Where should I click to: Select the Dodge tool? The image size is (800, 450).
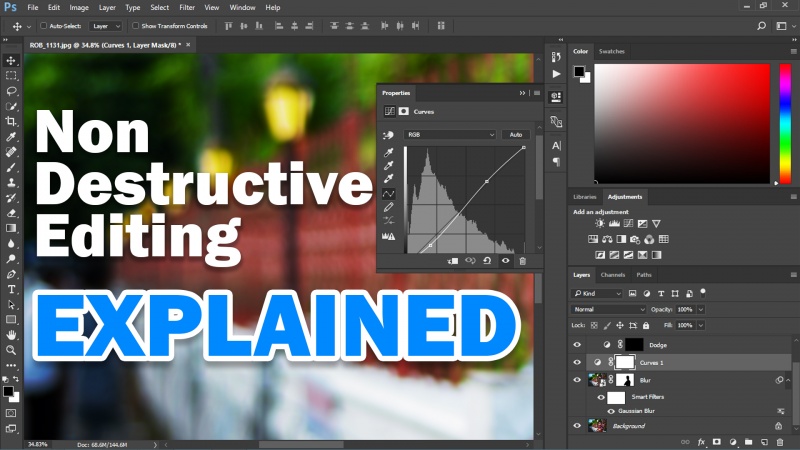click(x=11, y=259)
